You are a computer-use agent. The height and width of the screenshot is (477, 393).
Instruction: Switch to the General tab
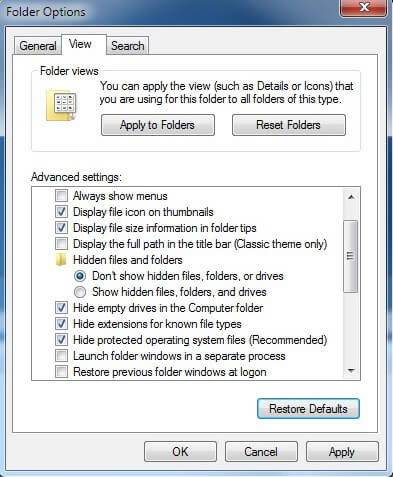(x=38, y=46)
